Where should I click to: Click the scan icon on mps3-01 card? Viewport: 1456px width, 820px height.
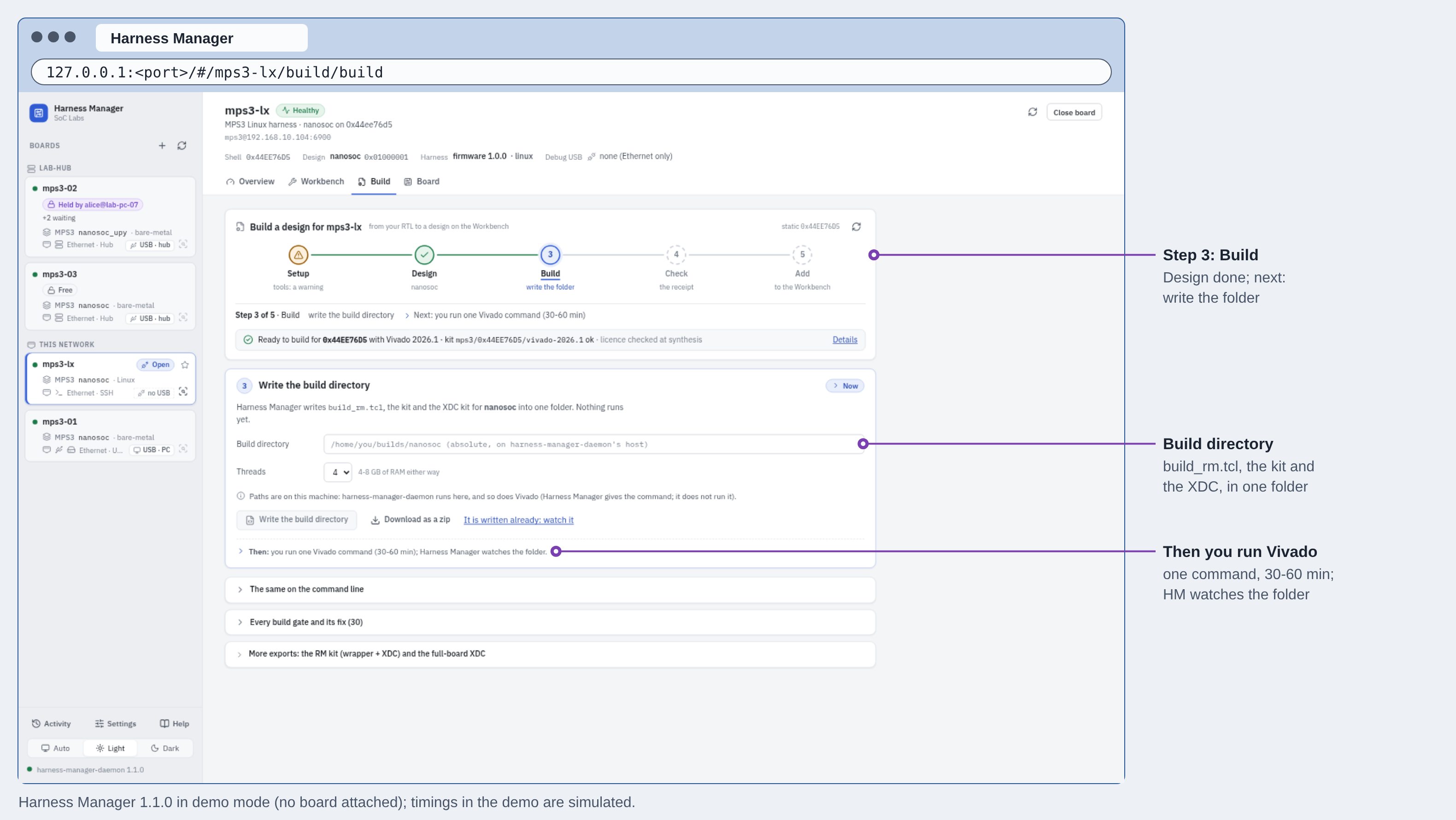click(183, 449)
